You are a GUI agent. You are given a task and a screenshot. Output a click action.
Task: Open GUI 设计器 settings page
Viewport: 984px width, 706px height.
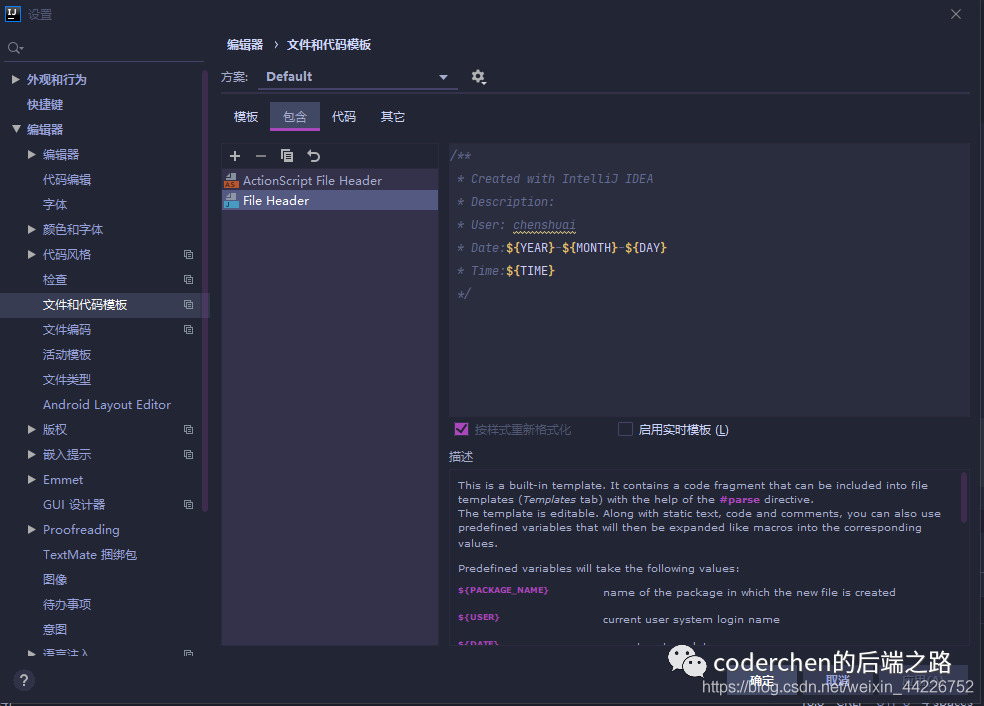click(74, 505)
